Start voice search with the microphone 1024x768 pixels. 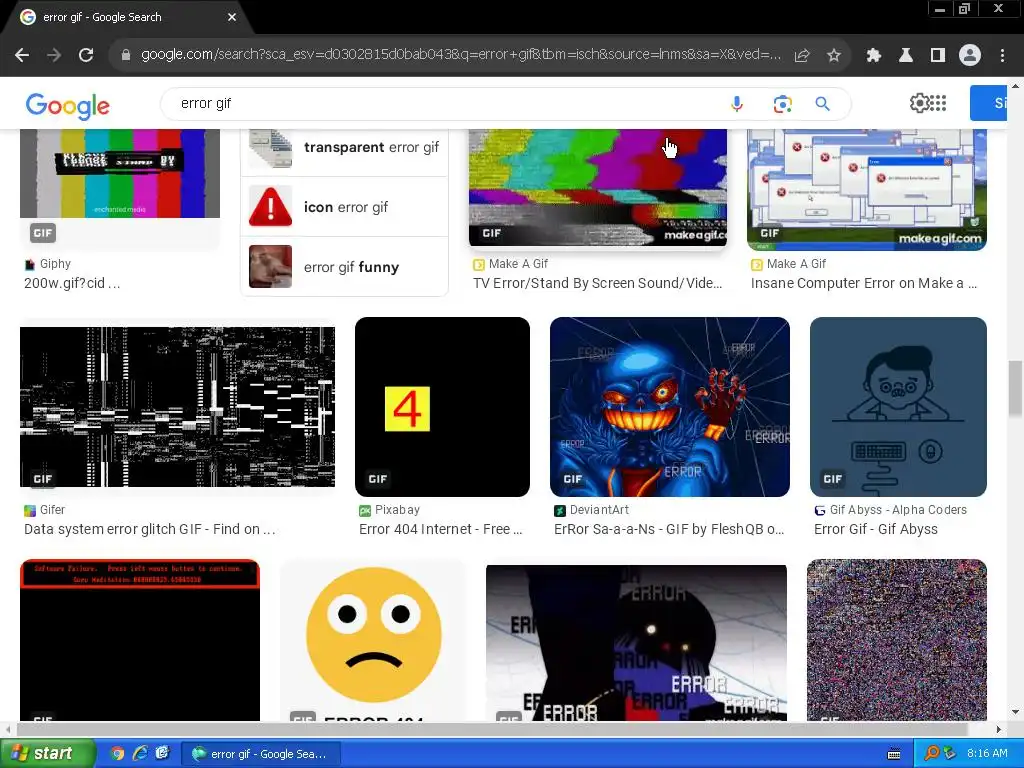point(737,104)
